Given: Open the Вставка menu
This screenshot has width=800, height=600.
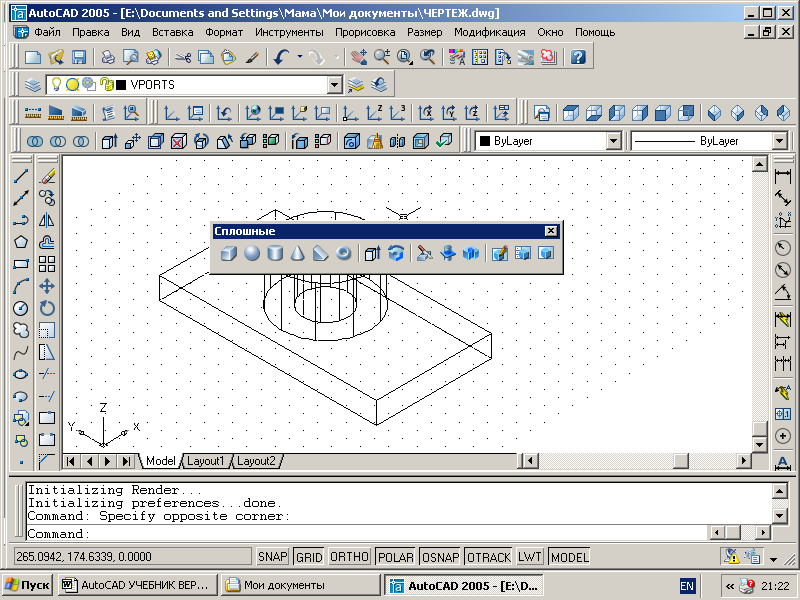Looking at the screenshot, I should point(172,32).
